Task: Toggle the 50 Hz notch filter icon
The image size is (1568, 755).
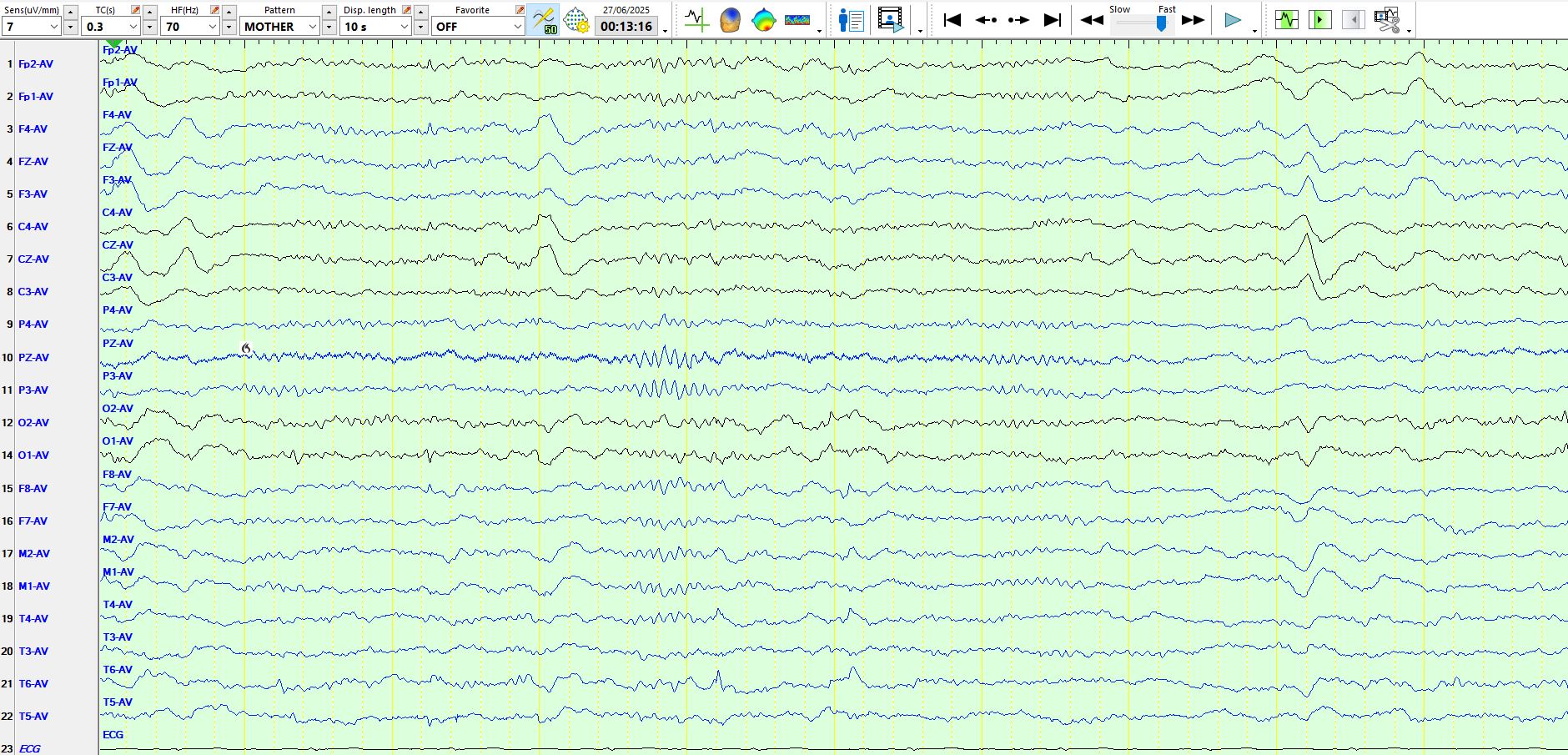Action: 544,20
